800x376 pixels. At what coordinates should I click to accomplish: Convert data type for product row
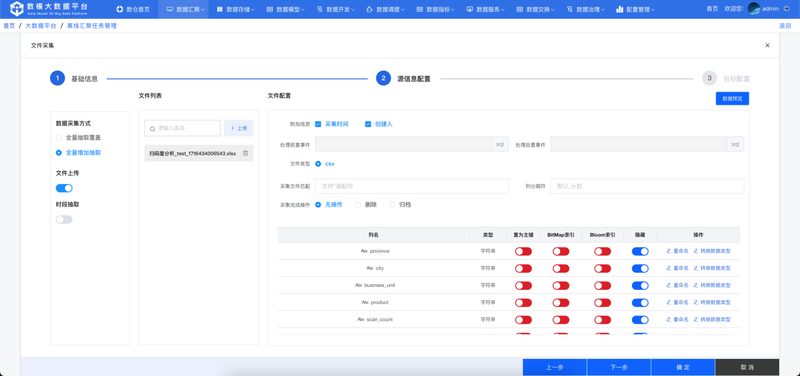712,302
